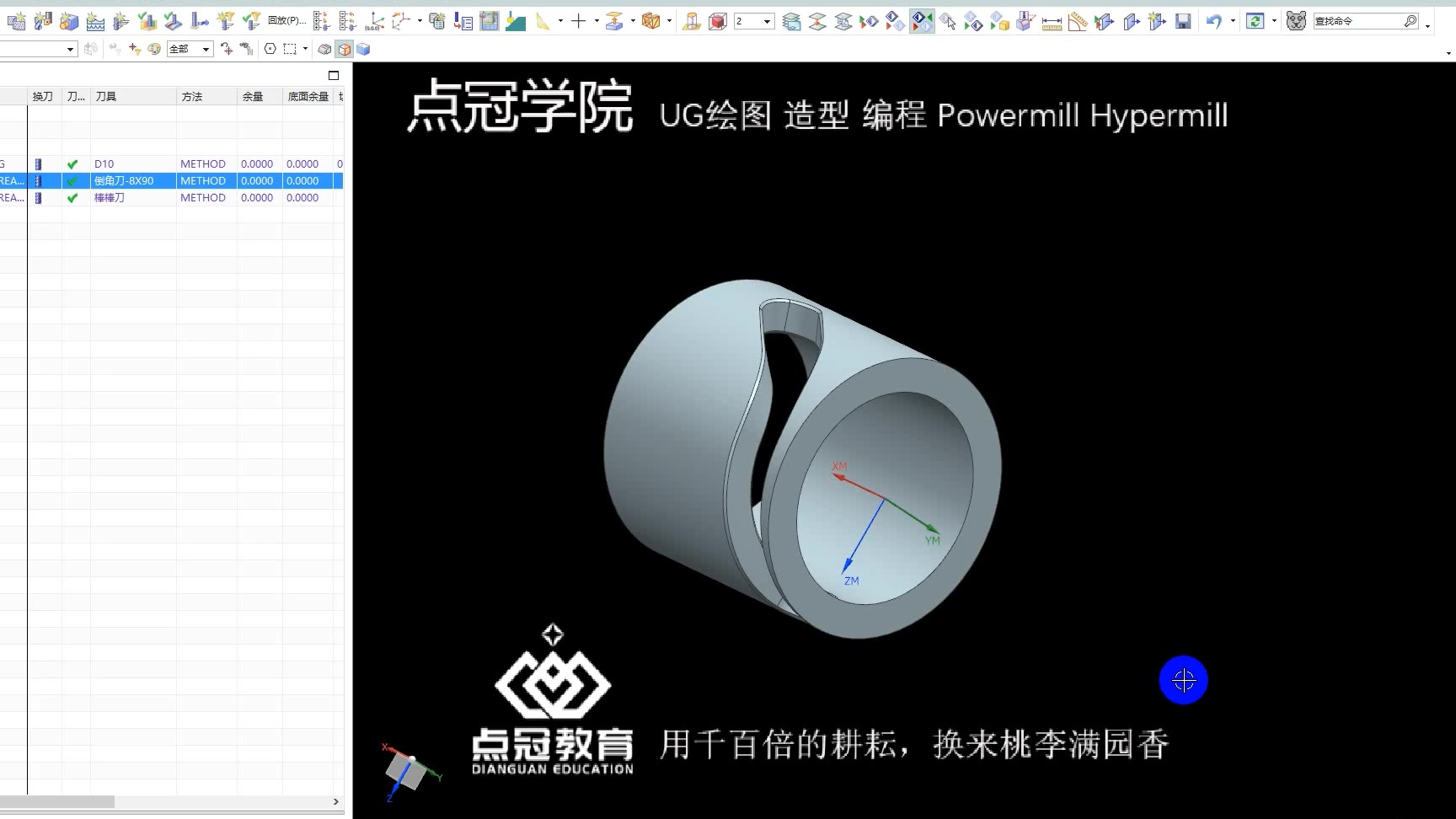1456x819 pixels.
Task: Click the red cube icon
Action: 718,21
